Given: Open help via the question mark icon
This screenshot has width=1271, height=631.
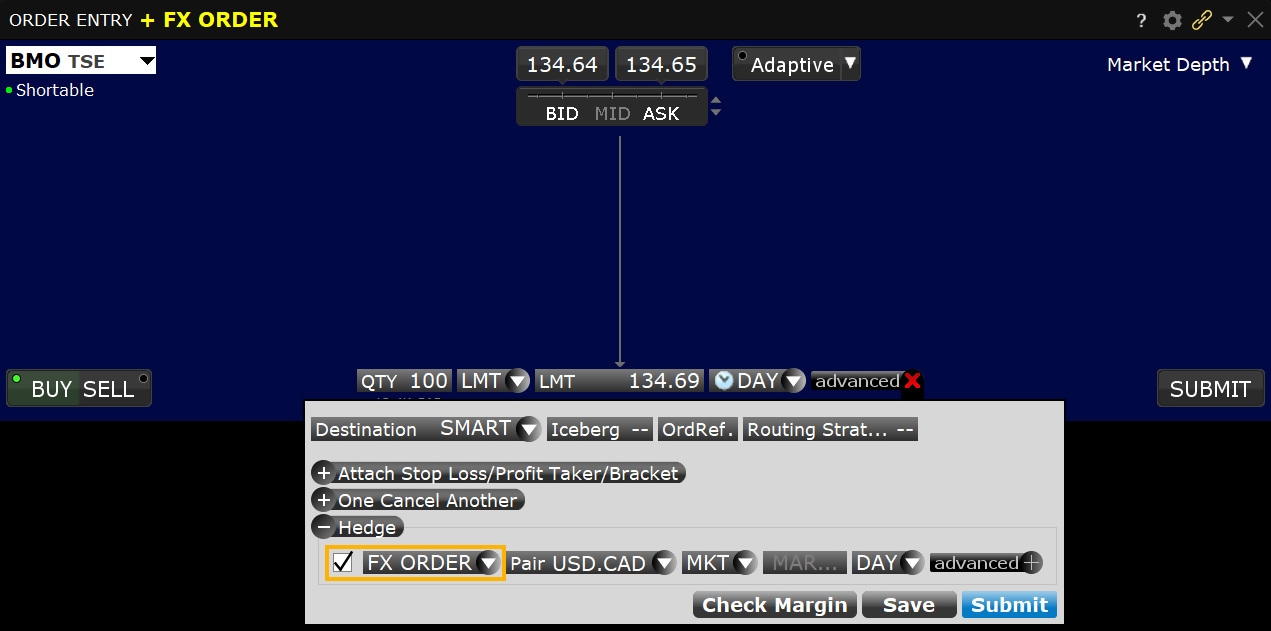Looking at the screenshot, I should tap(1141, 20).
